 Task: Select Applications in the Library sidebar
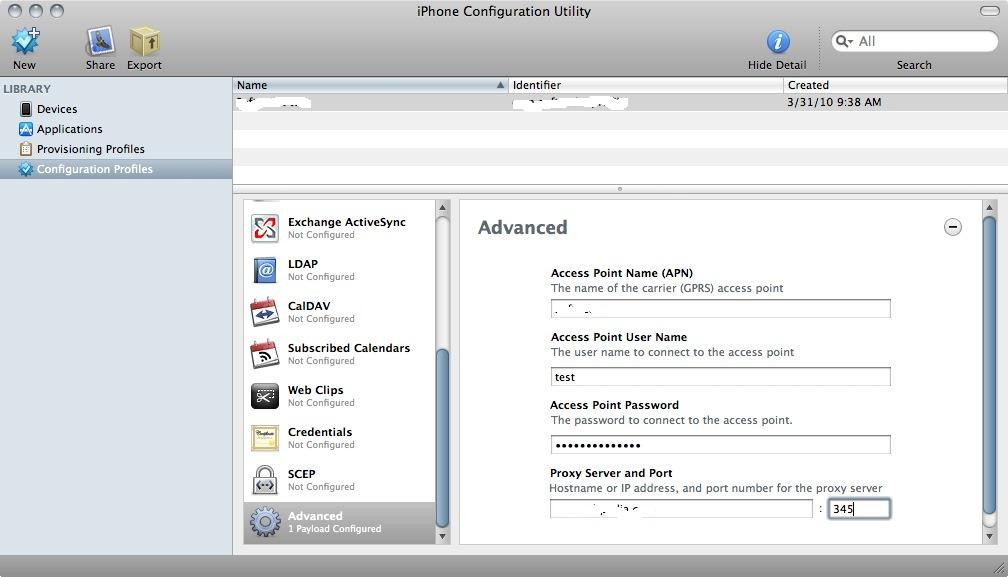point(116,129)
